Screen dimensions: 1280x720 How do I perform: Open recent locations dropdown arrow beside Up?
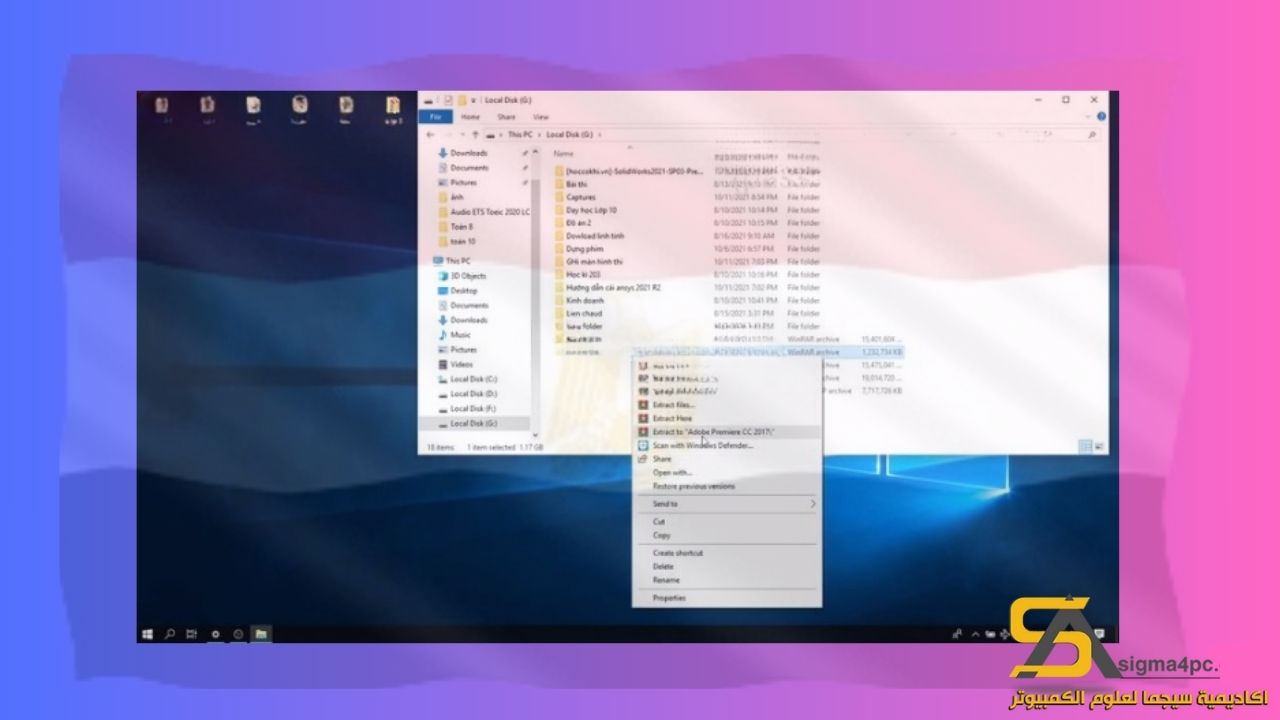[x=462, y=134]
